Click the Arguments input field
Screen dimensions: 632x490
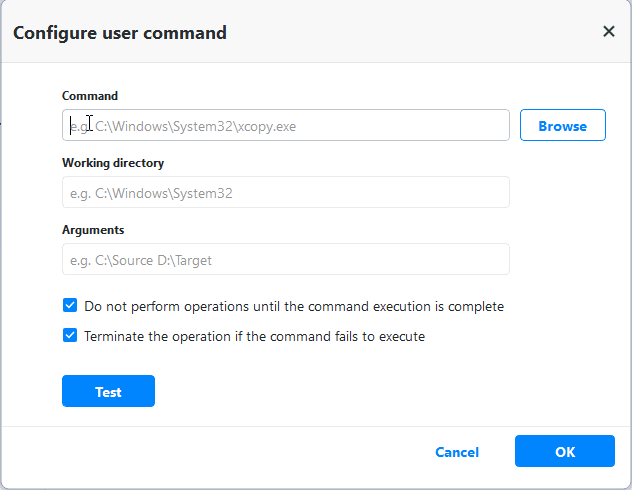[x=285, y=260]
